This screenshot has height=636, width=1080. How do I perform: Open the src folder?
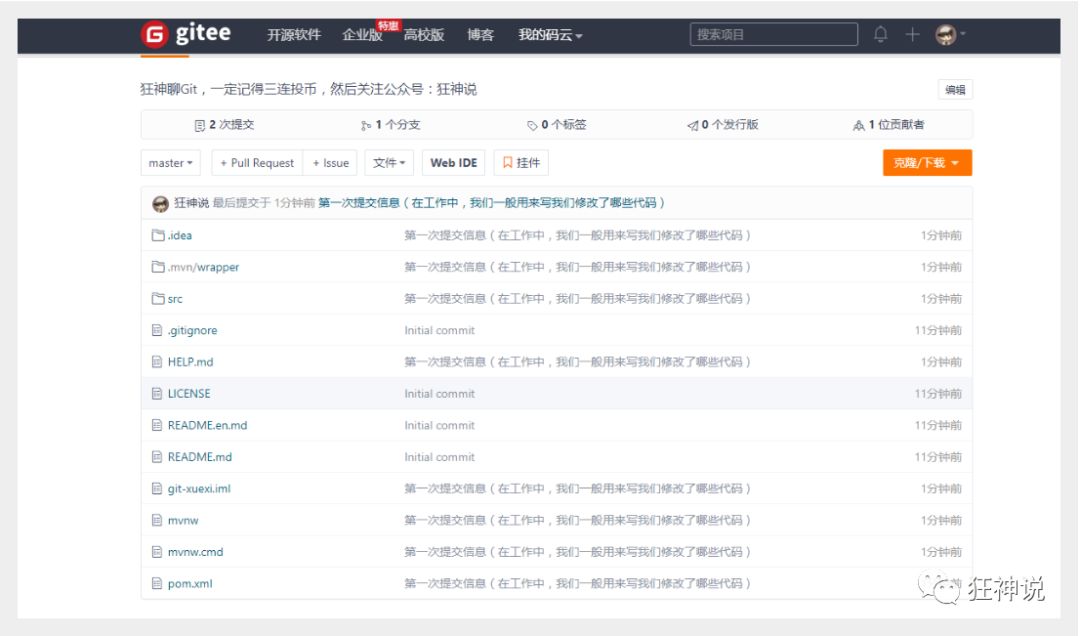point(175,299)
